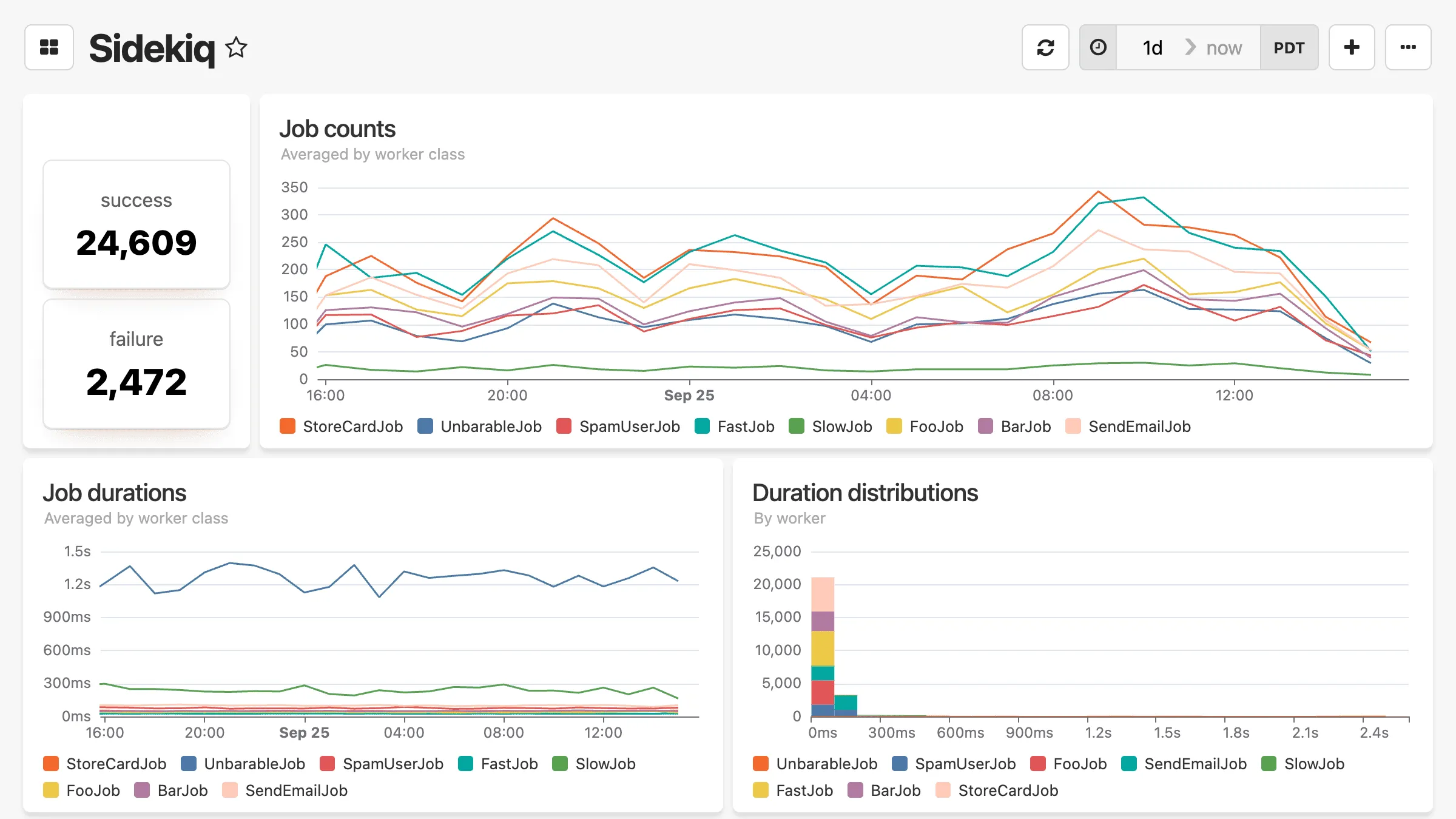The width and height of the screenshot is (1456, 819).
Task: Click the chevron between 1d and now
Action: coord(1190,47)
